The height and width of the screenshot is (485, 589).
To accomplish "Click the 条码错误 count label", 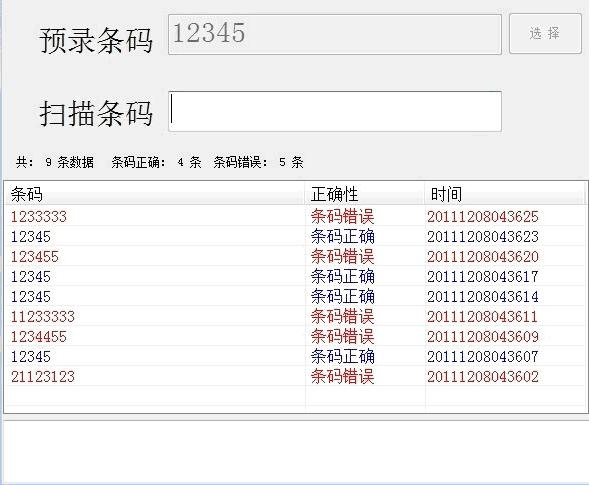I will click(258, 162).
